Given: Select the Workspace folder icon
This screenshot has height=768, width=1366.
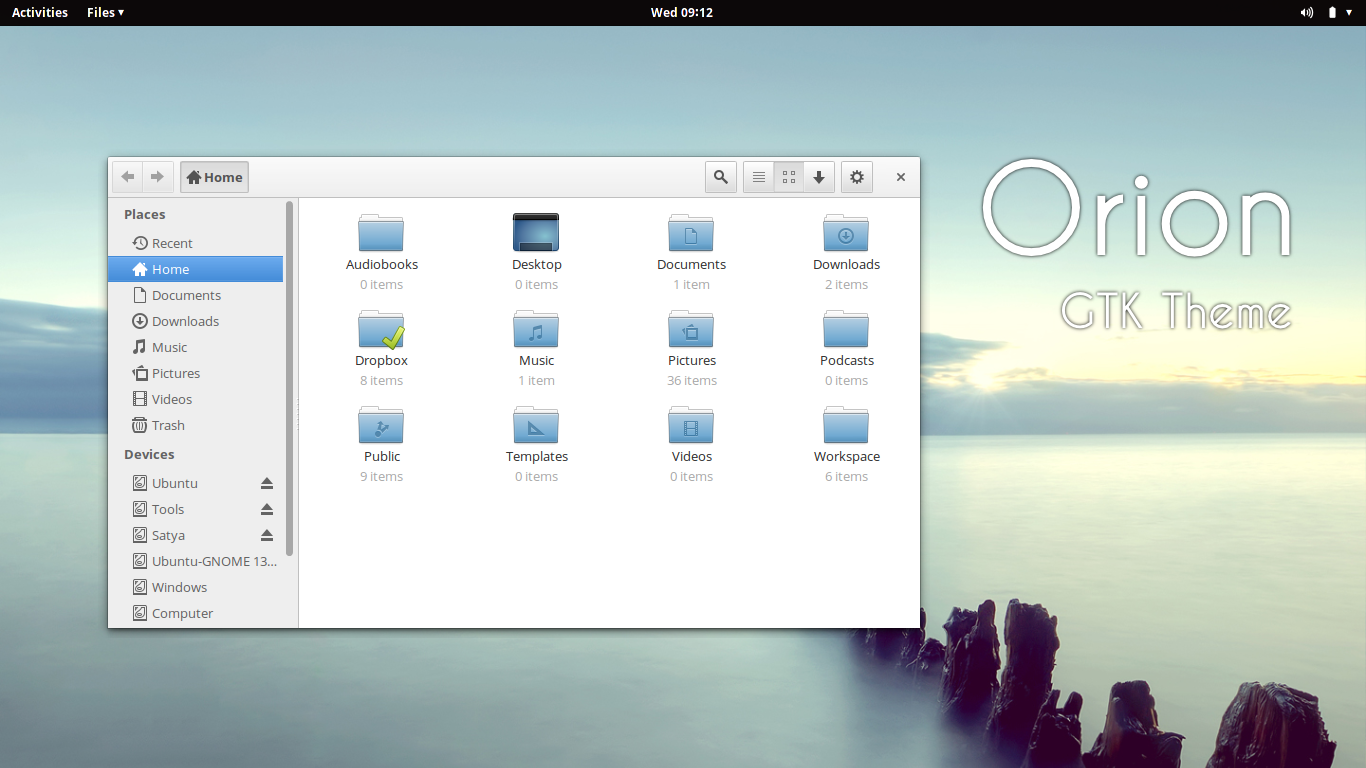Looking at the screenshot, I should 846,424.
